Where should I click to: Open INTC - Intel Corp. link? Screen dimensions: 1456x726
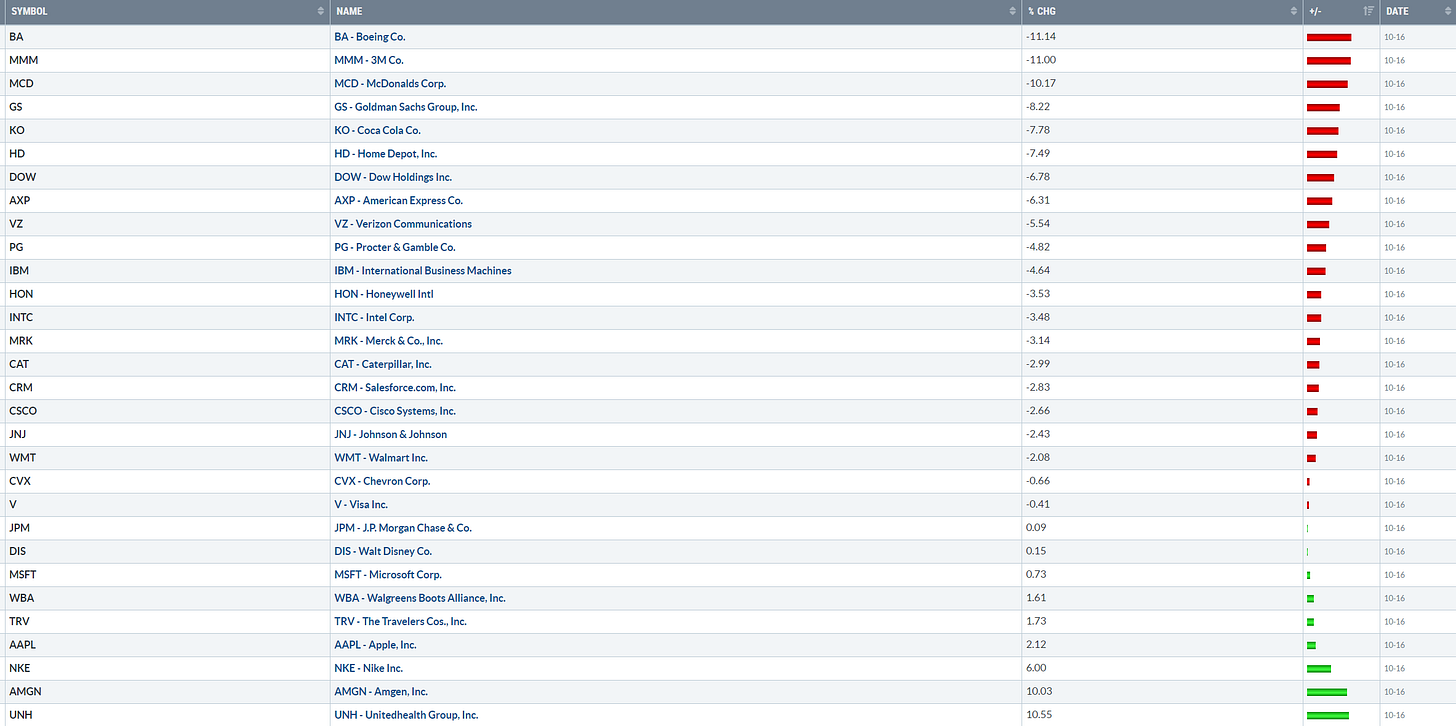(x=374, y=317)
